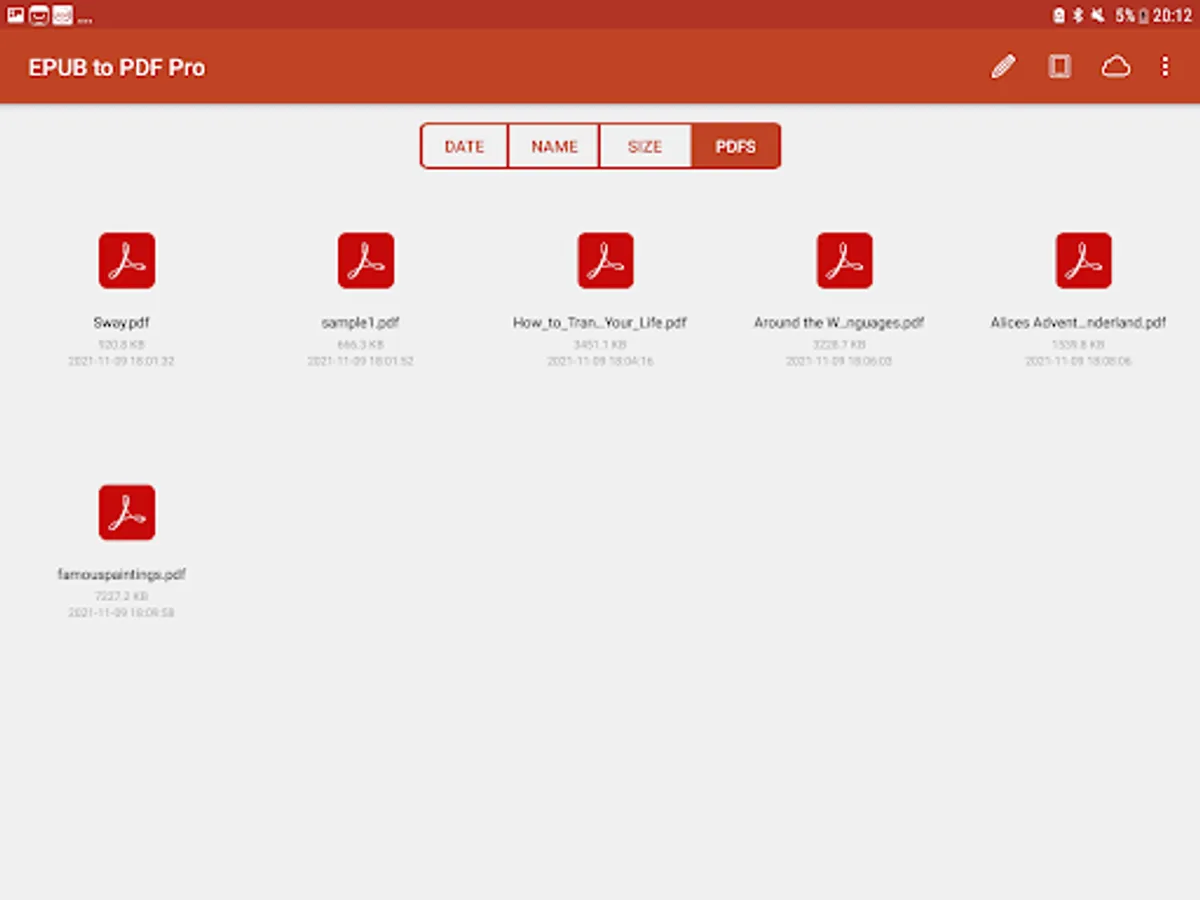Tap the pencil edit icon
This screenshot has width=1200, height=900.
(x=1003, y=67)
